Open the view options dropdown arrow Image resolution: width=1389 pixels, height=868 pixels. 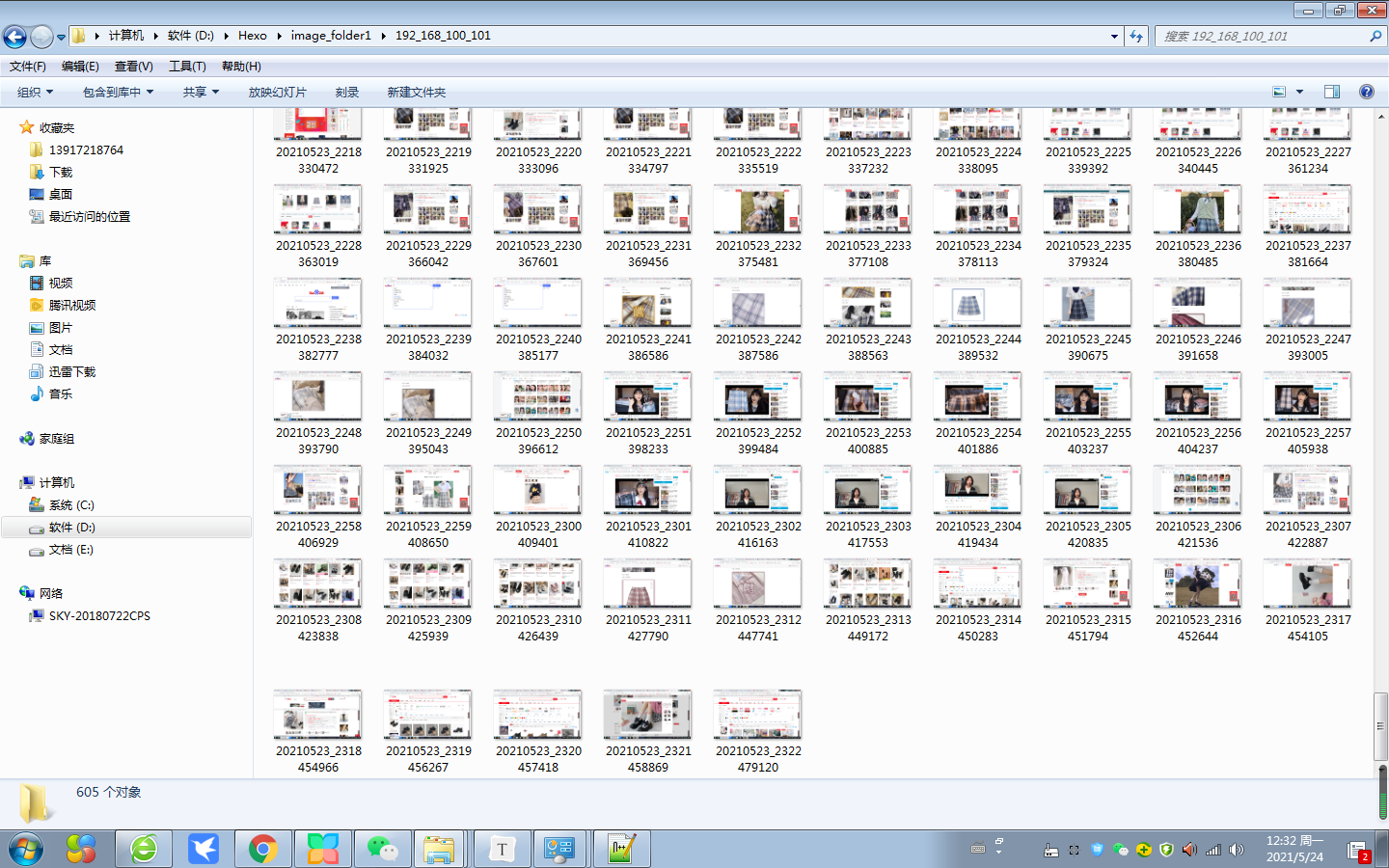click(x=1299, y=92)
